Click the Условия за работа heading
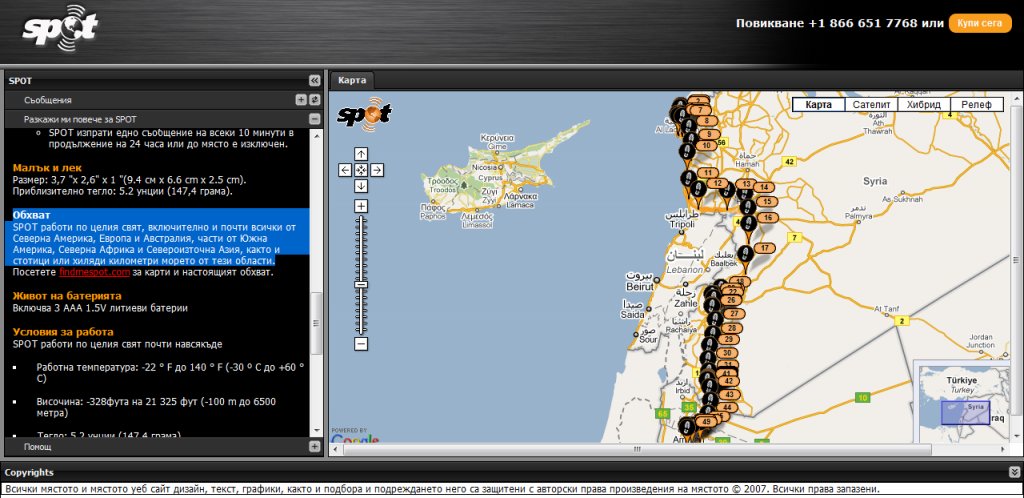Screen dimensions: 1024x498 [63, 332]
